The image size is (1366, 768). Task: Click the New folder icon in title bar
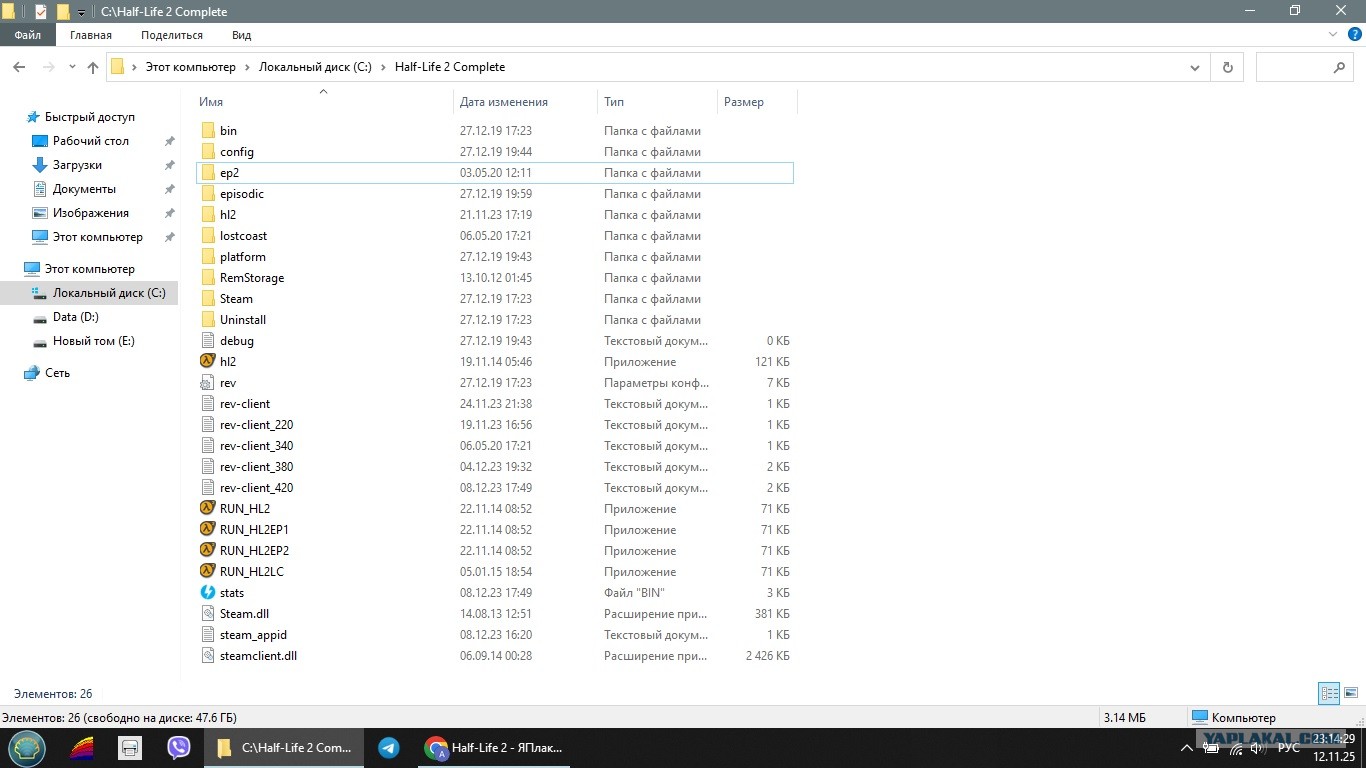click(x=63, y=12)
